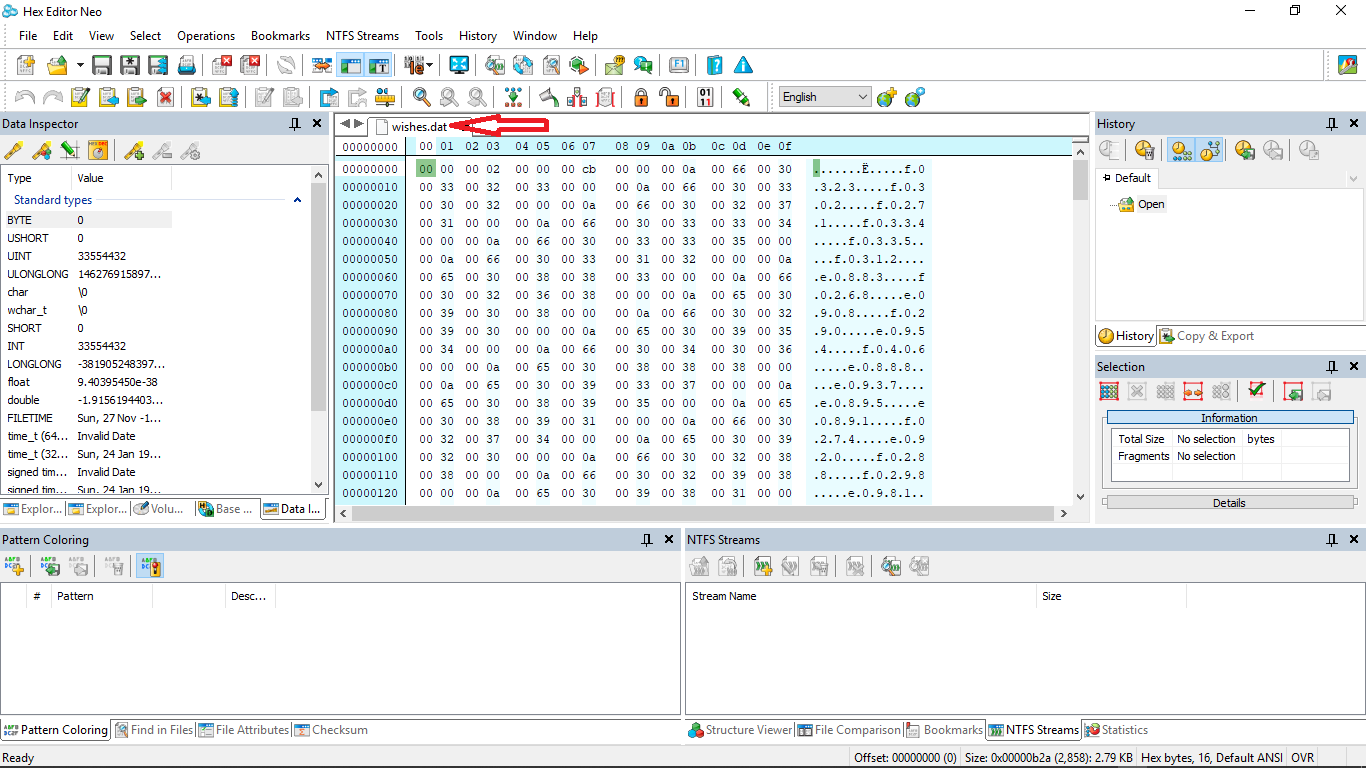Click the hex editor vertical scrollbar thumb
Image resolution: width=1366 pixels, height=768 pixels.
coord(1080,181)
